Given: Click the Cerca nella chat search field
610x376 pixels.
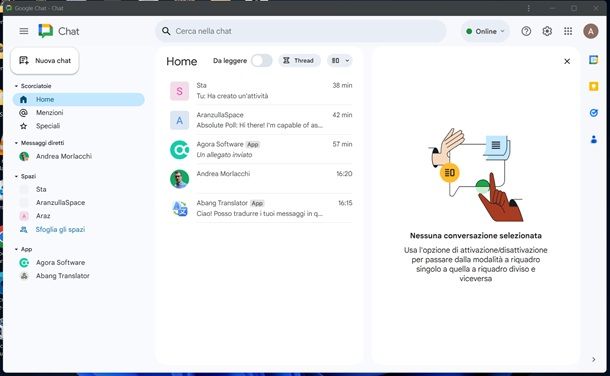Looking at the screenshot, I should [301, 31].
